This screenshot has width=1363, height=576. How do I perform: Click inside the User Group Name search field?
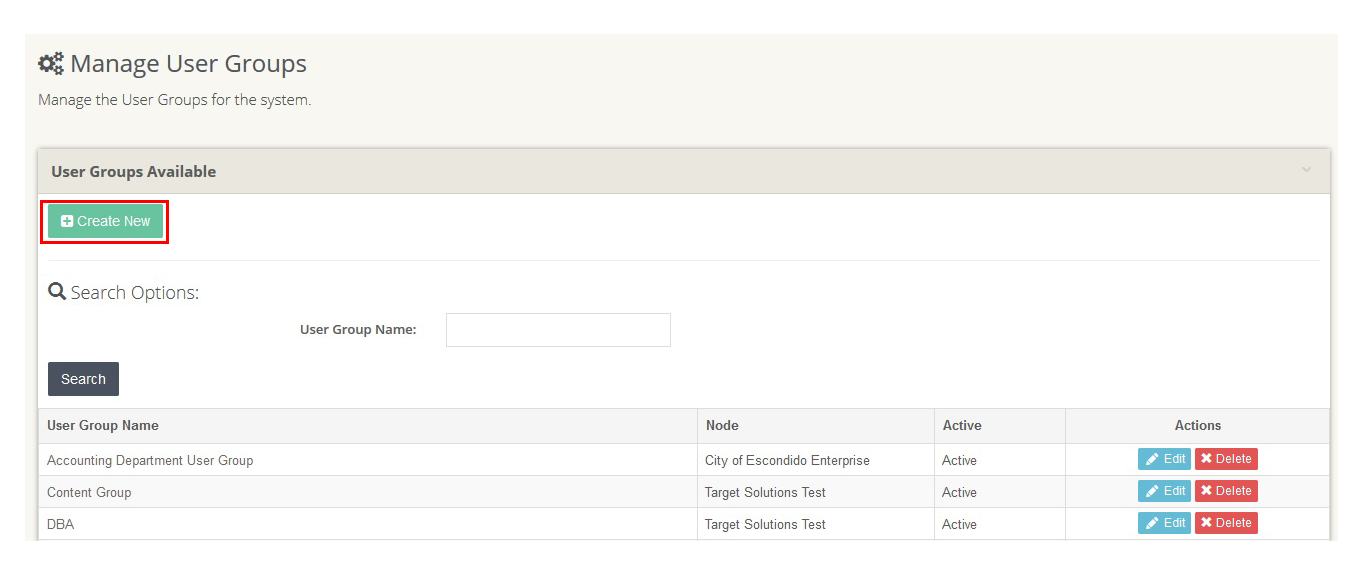coord(558,329)
